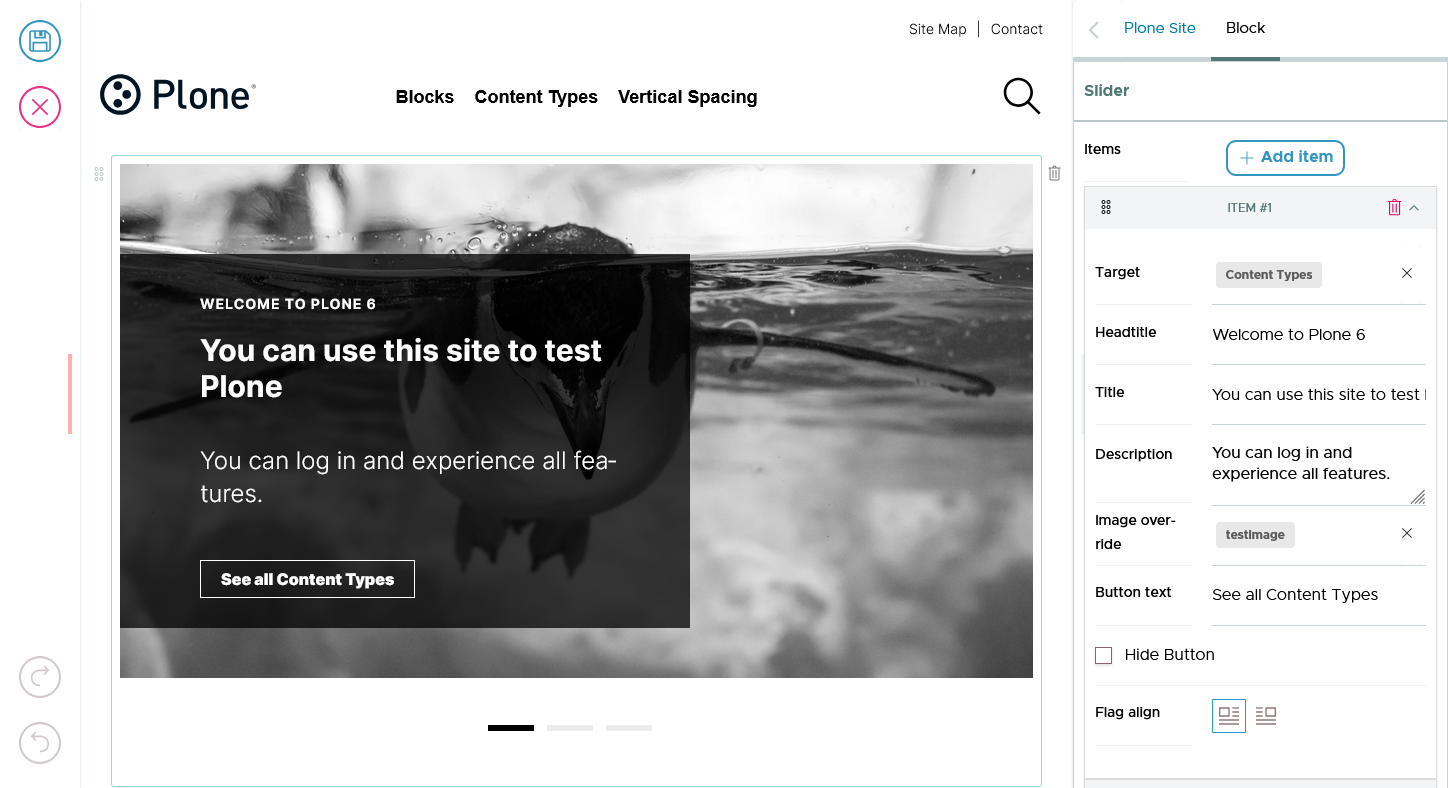
Task: Click the Redo arrow icon
Action: [40, 677]
